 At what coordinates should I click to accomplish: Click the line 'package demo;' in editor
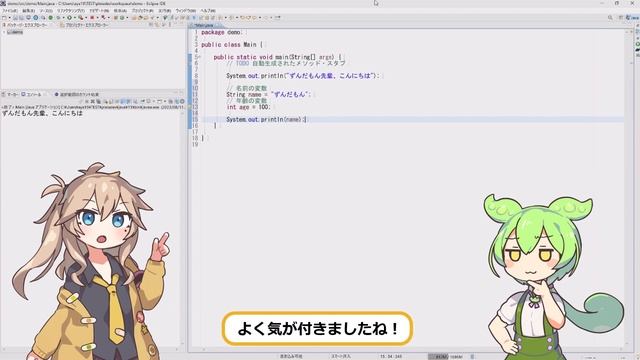pos(222,32)
